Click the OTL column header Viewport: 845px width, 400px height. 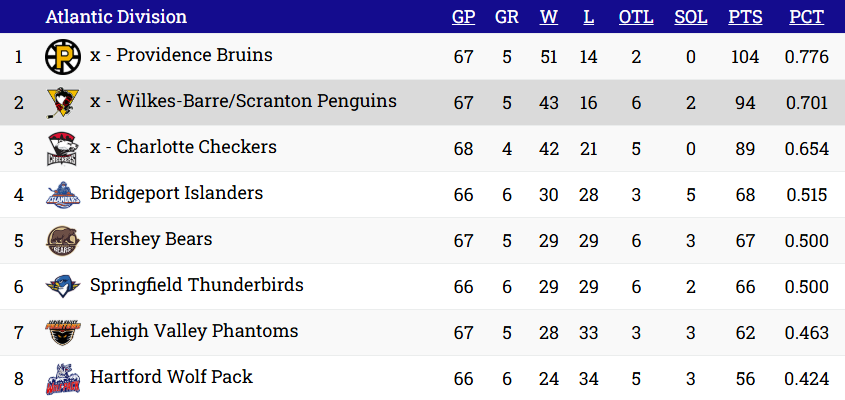[x=636, y=17]
